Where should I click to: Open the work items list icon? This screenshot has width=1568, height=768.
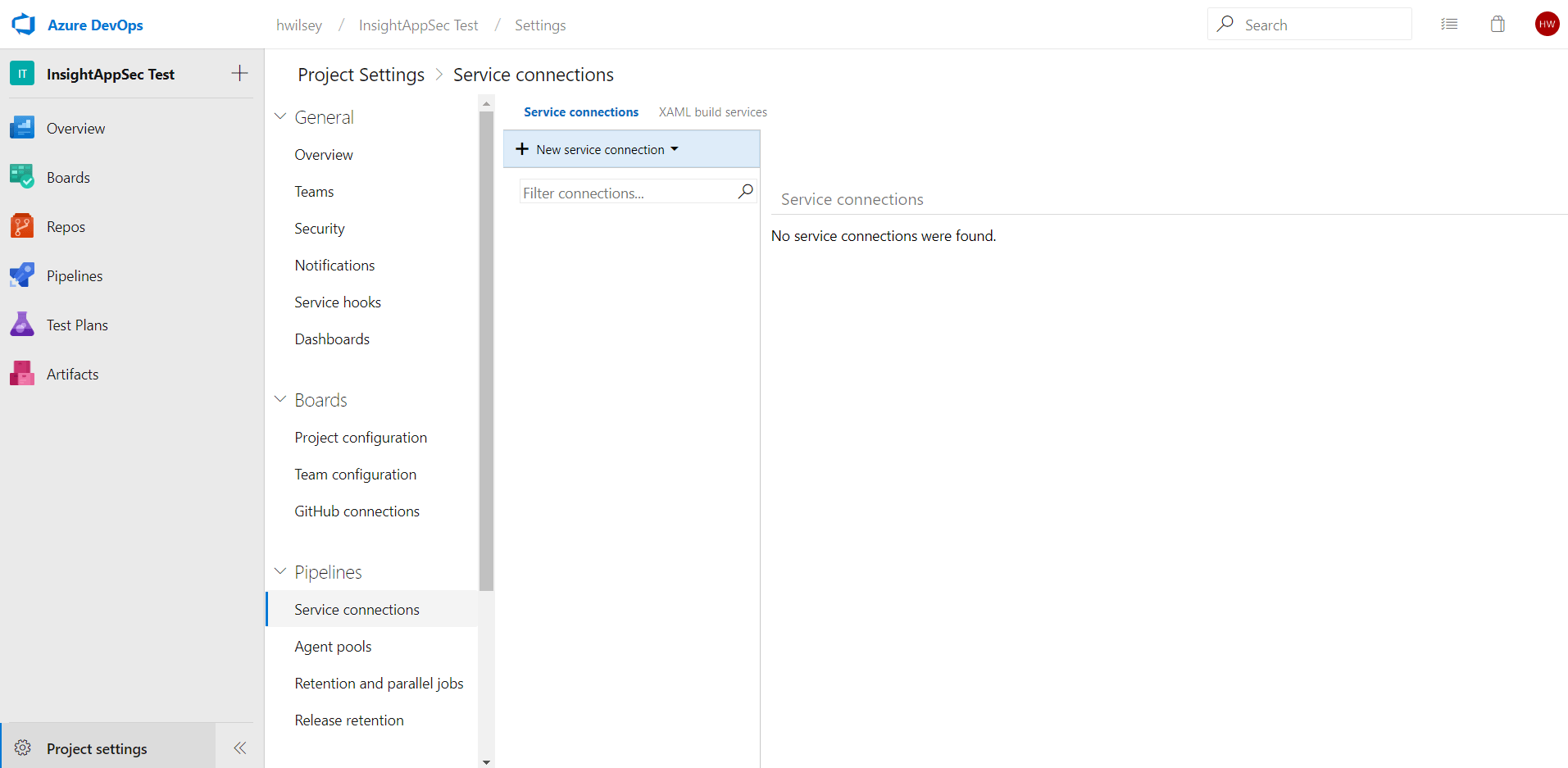1449,25
